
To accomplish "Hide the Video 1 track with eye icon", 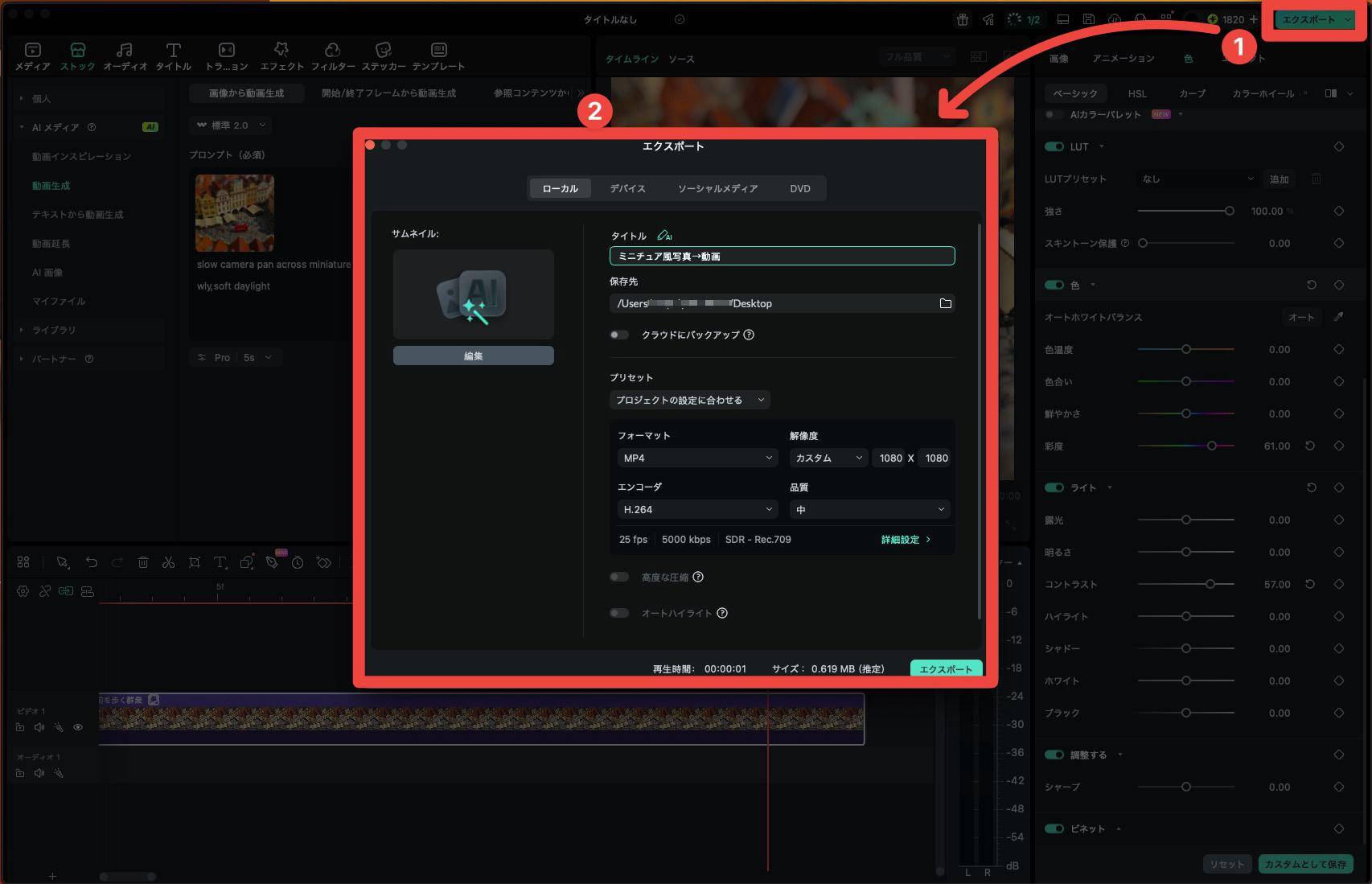I will click(x=78, y=727).
